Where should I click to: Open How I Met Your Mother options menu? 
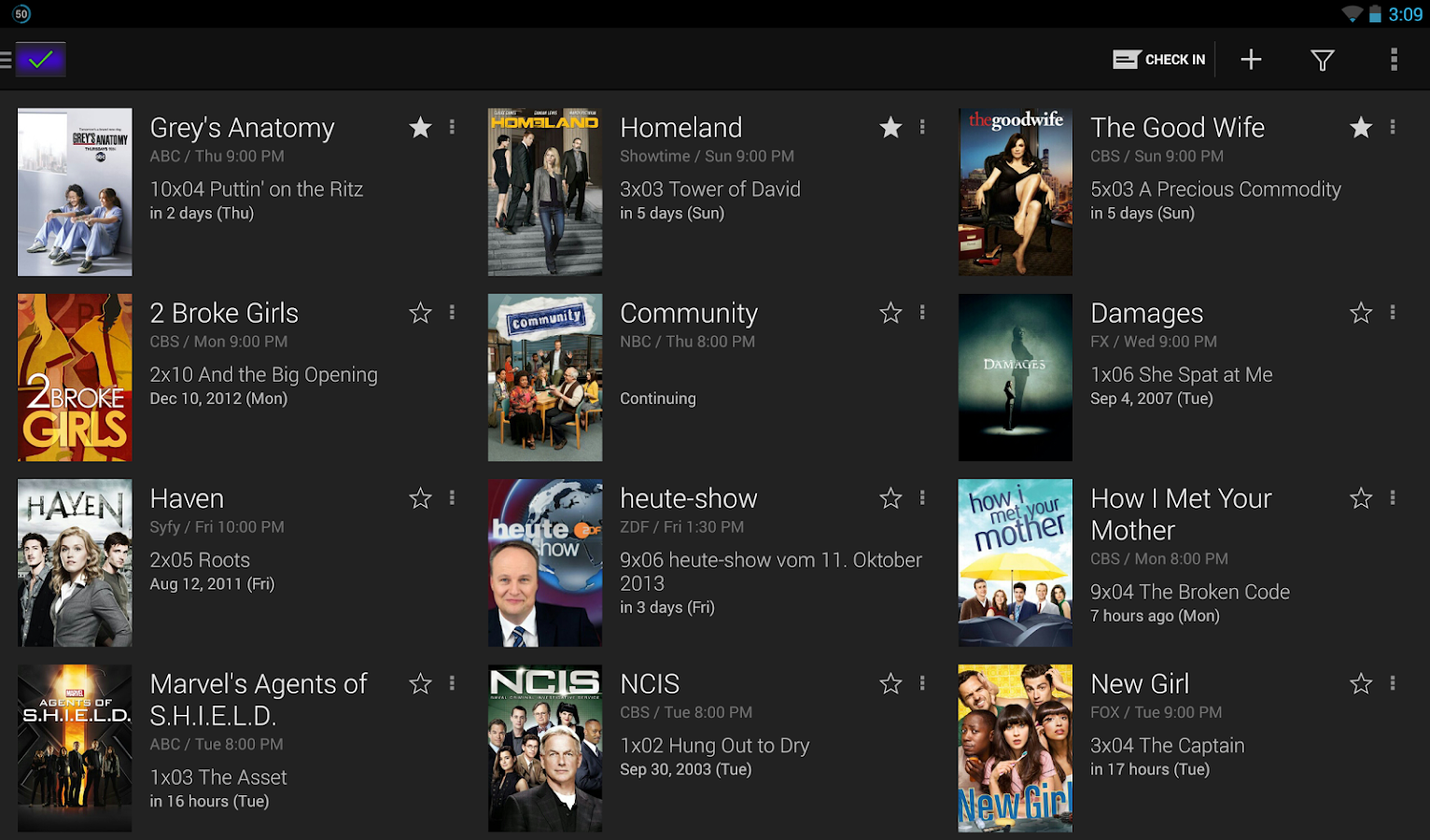1393,498
